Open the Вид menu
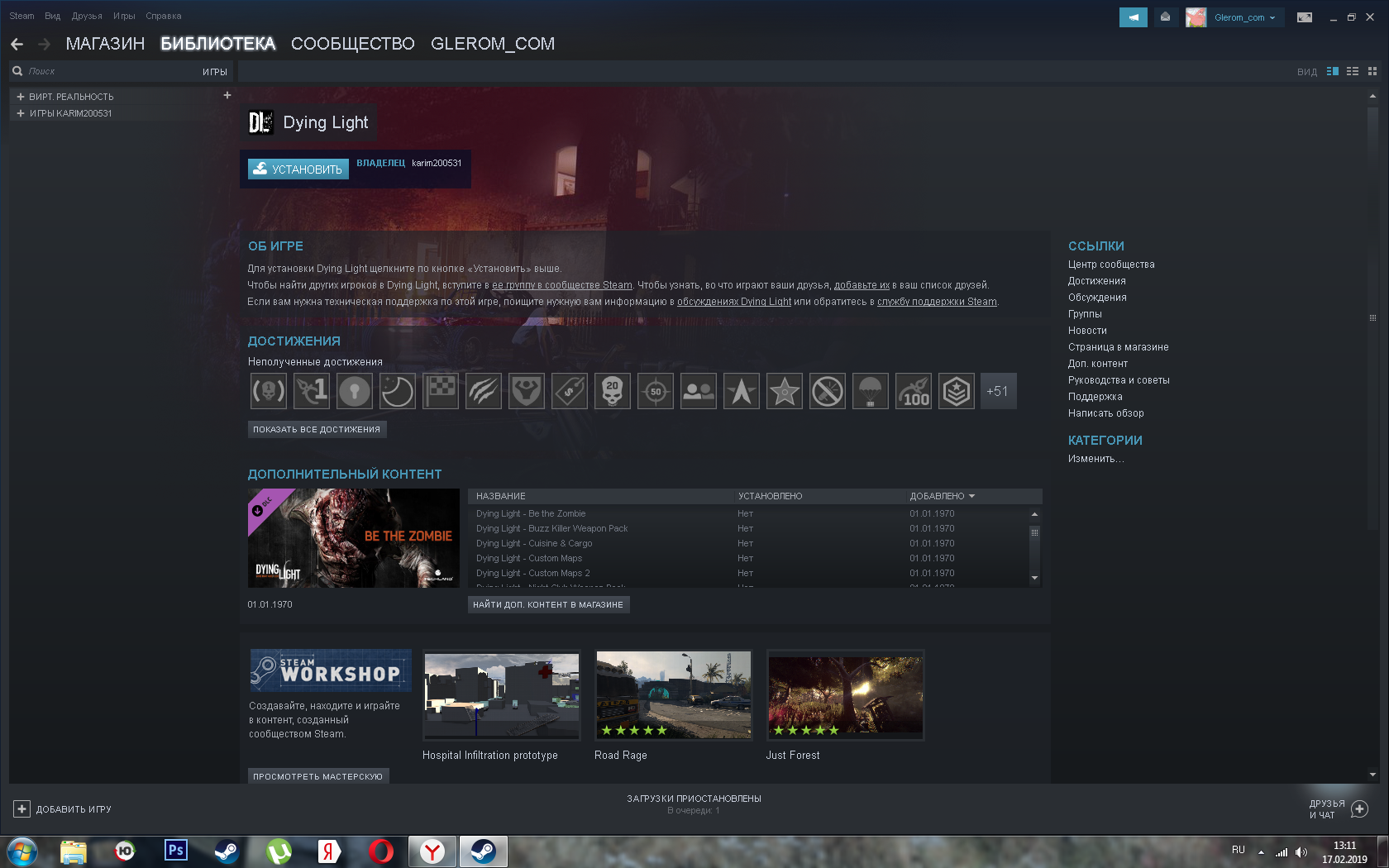This screenshot has width=1389, height=868. click(x=53, y=16)
